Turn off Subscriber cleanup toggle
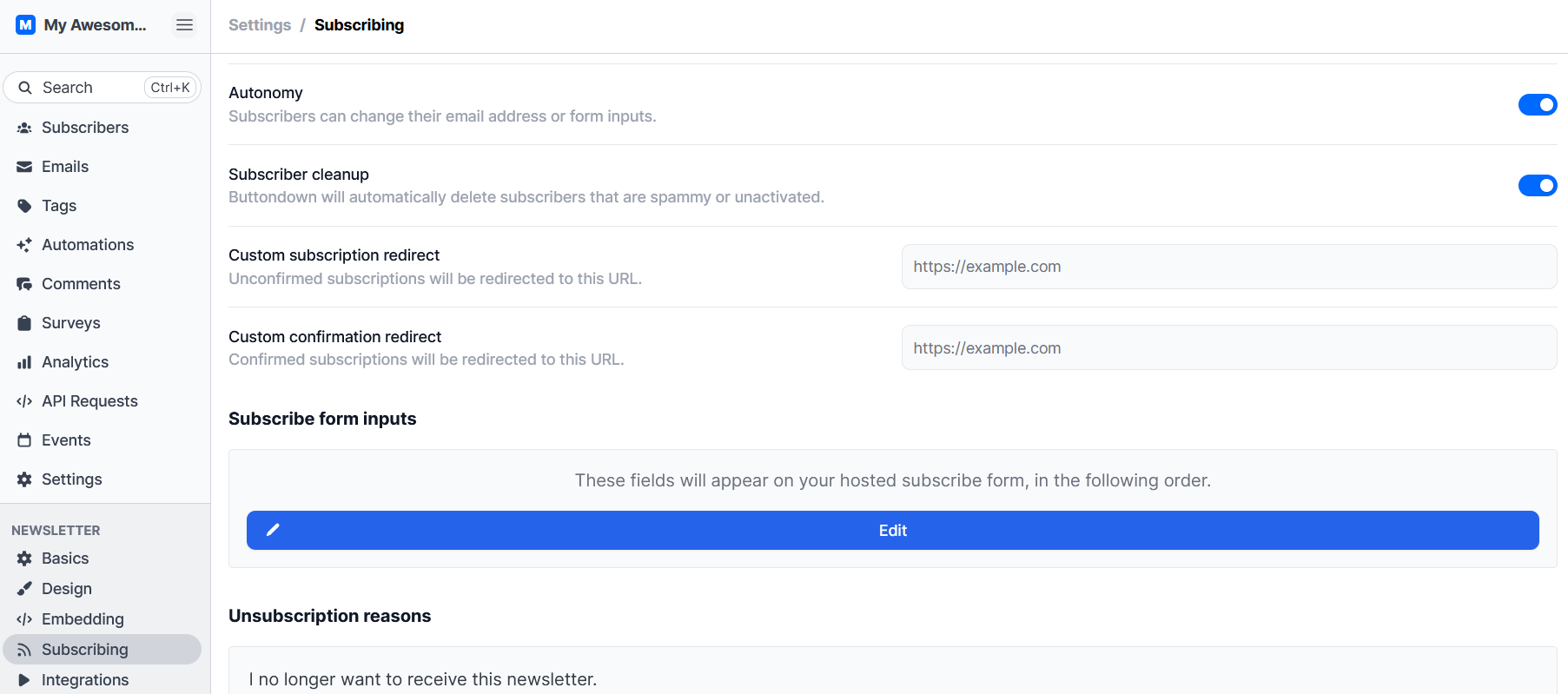 pyautogui.click(x=1537, y=185)
